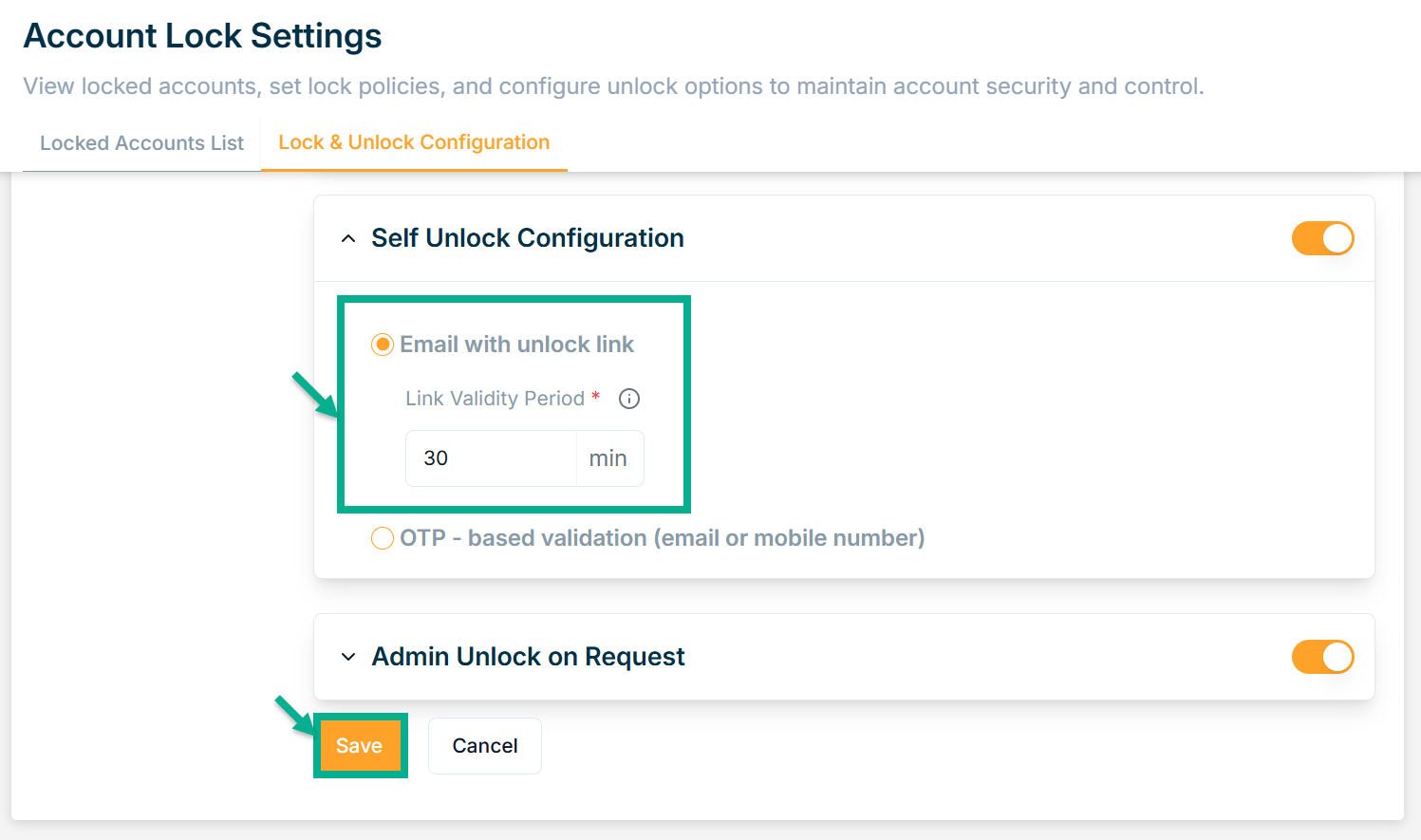Turn off the Admin Unlock on Request toggle
Viewport: 1421px width, 840px height.
tap(1322, 657)
